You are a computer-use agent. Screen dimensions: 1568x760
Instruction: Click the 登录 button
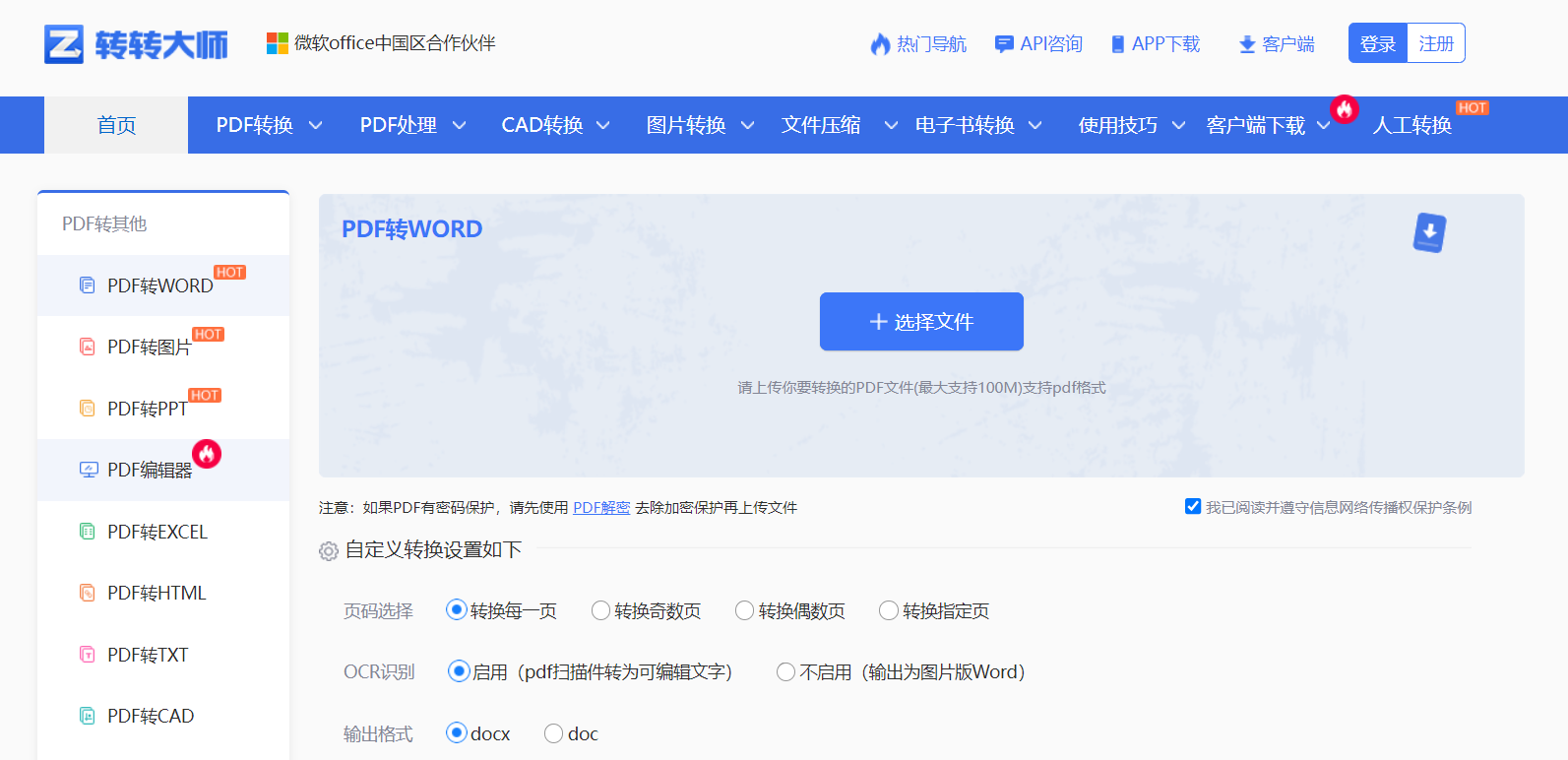[1378, 43]
